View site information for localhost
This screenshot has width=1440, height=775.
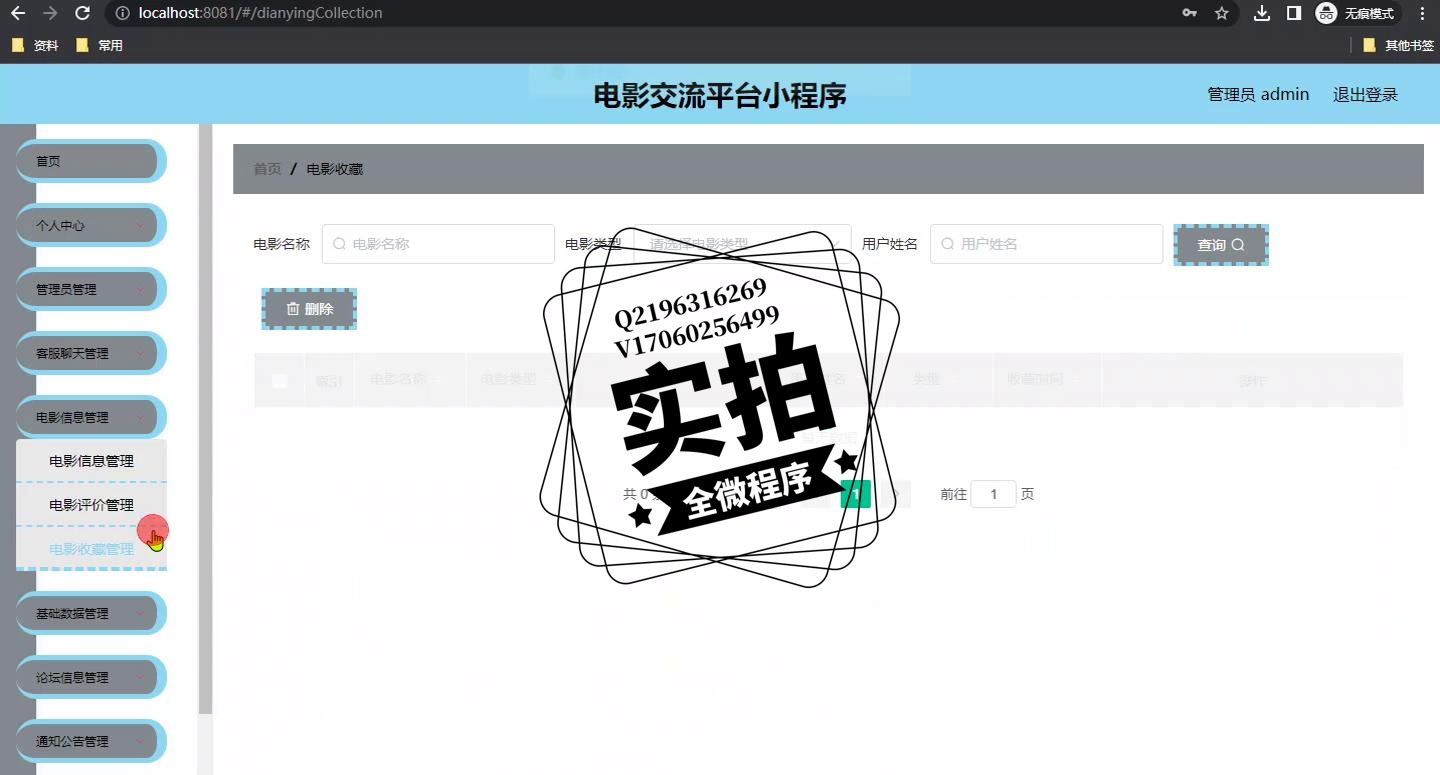[123, 14]
